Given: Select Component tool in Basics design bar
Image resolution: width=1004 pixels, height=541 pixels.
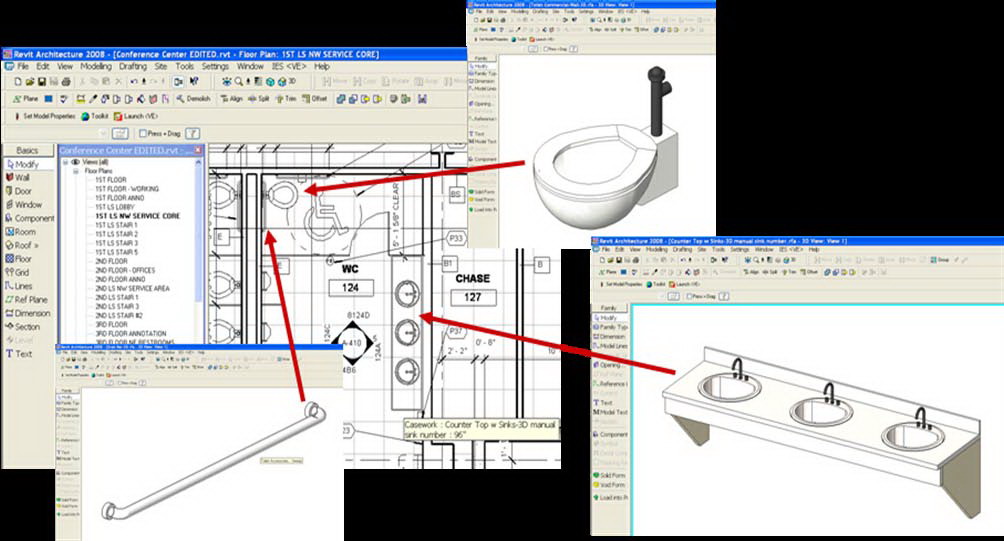Looking at the screenshot, I should click(30, 218).
